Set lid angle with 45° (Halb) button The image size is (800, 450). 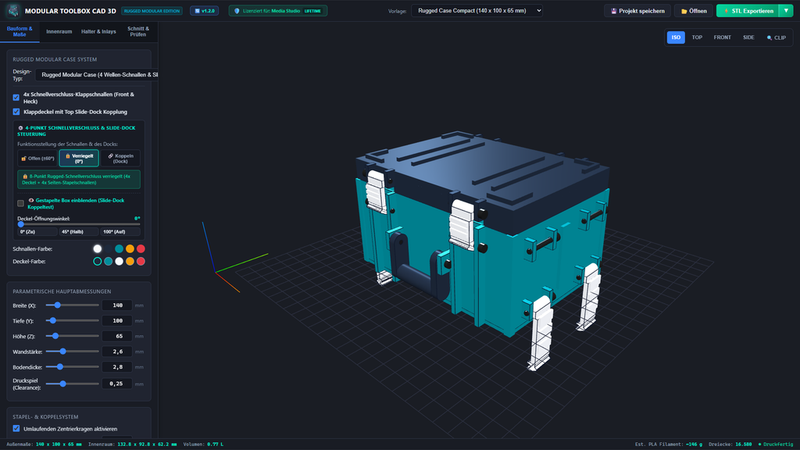pos(79,232)
